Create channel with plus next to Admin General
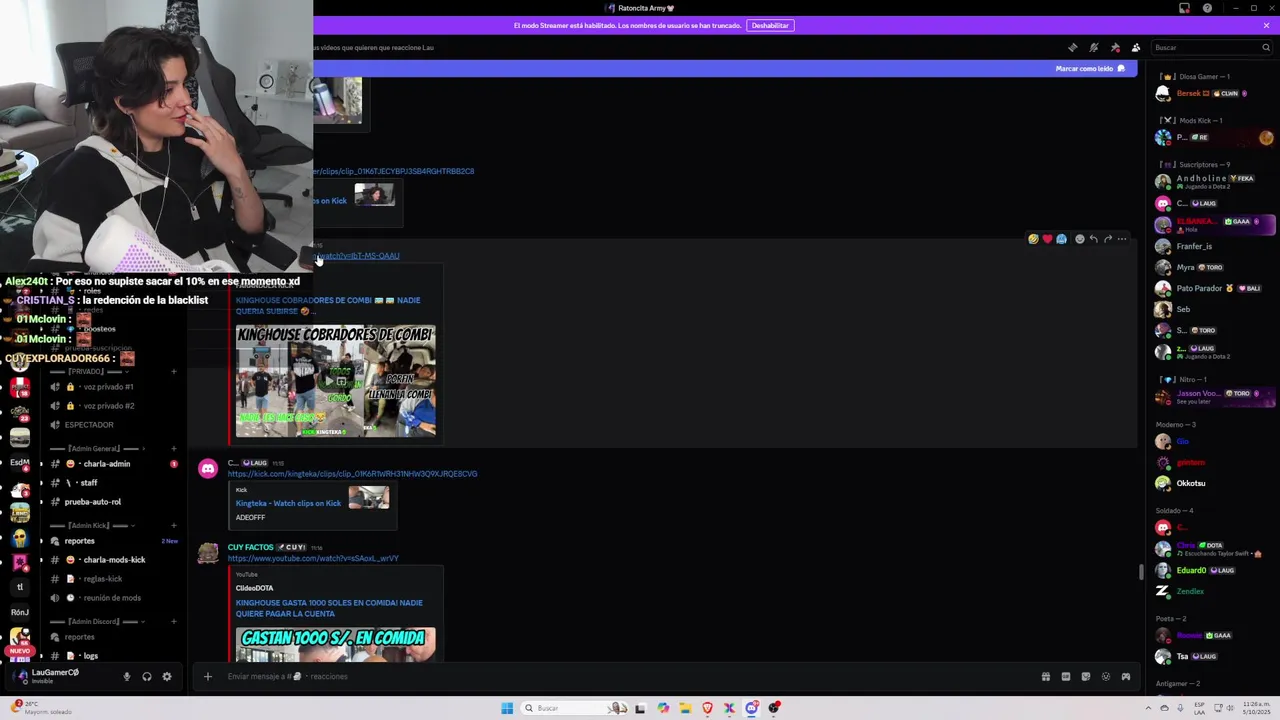The width and height of the screenshot is (1280, 720). (174, 448)
